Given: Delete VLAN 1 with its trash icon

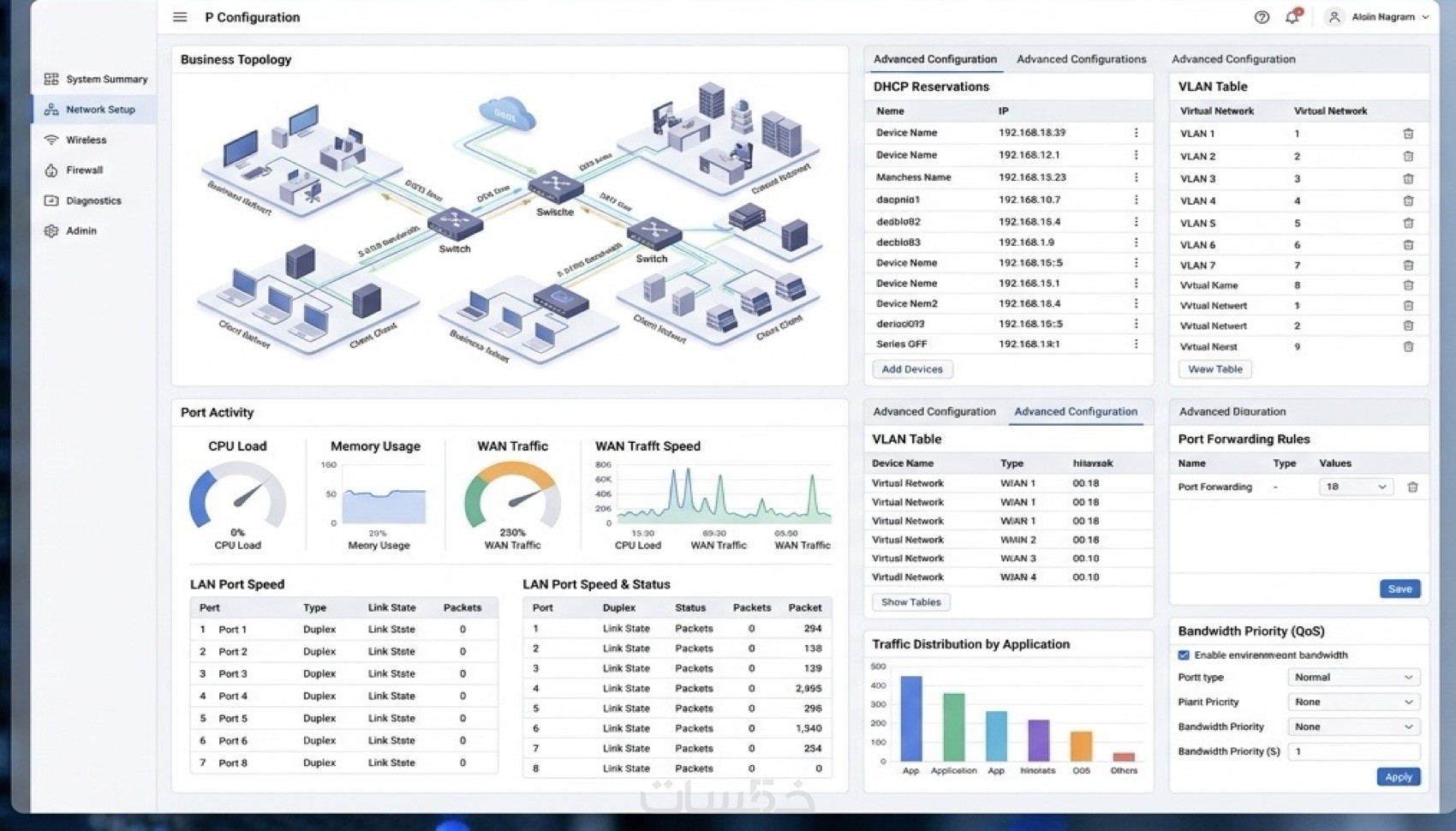Looking at the screenshot, I should click(1408, 134).
